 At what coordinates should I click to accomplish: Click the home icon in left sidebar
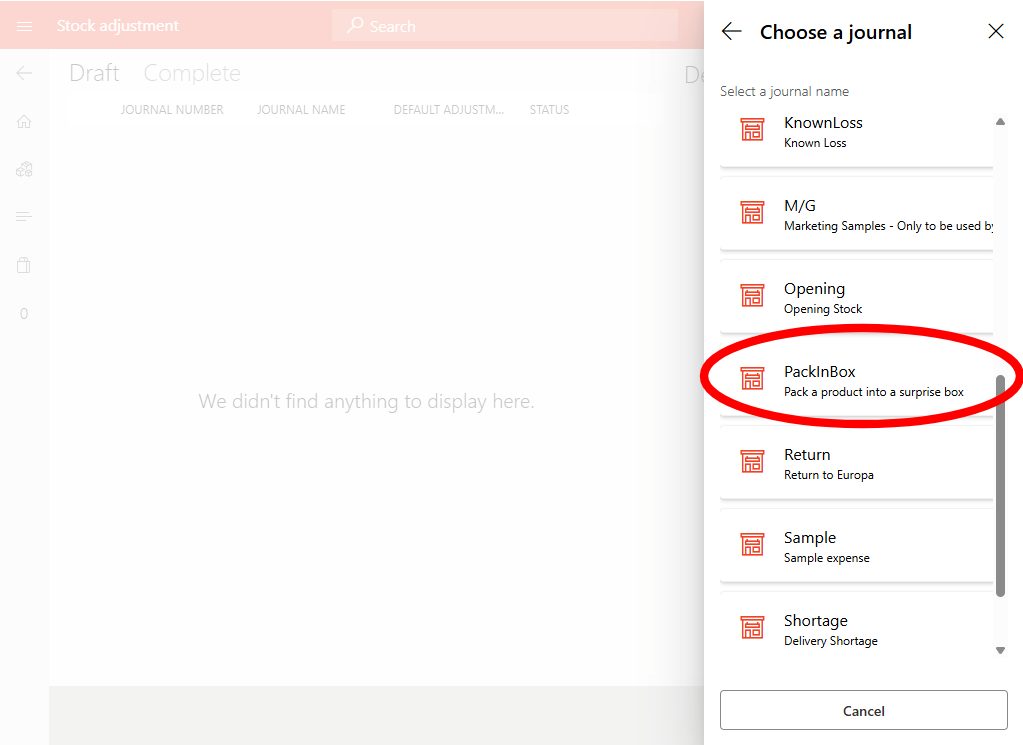(24, 122)
